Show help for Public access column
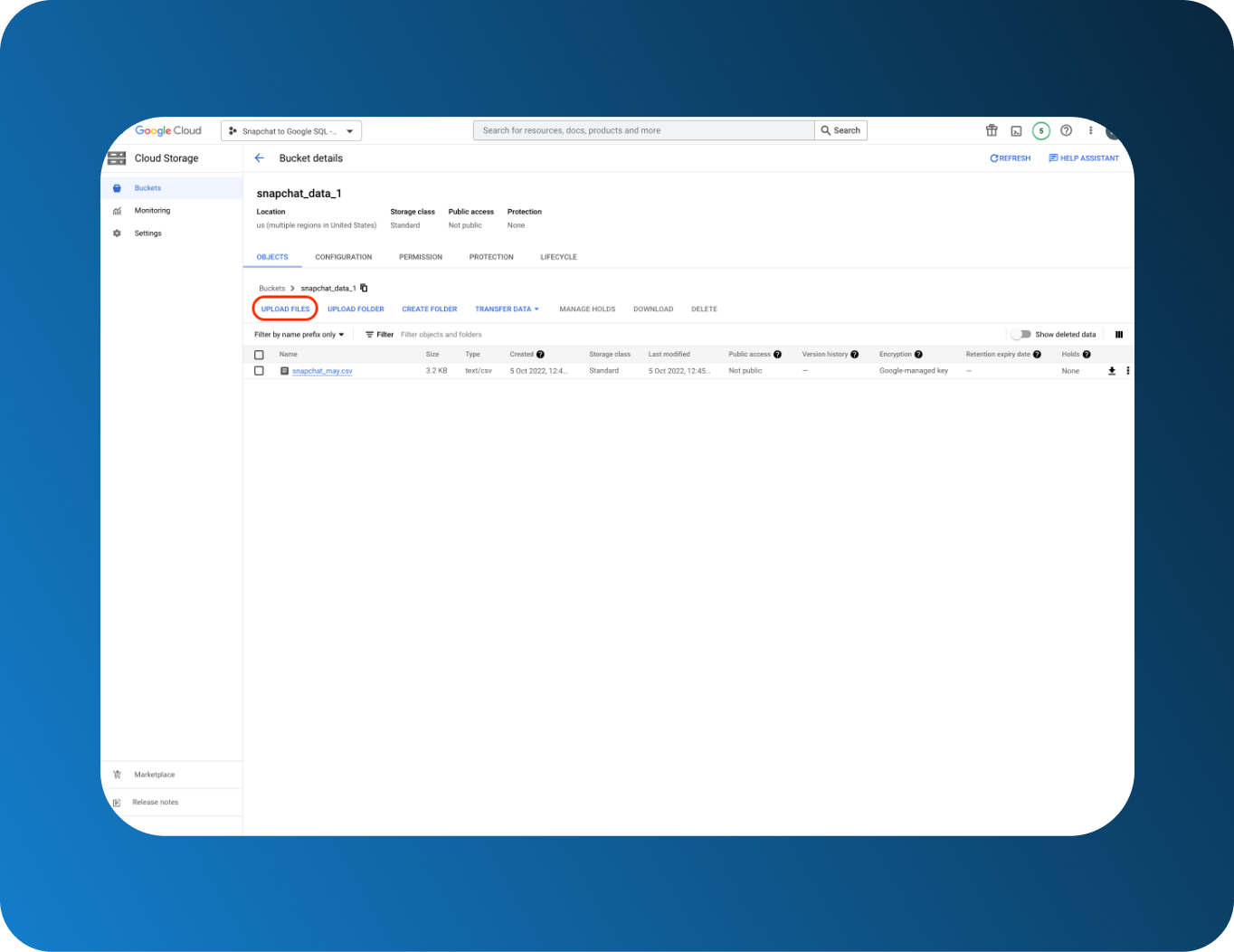 777,355
